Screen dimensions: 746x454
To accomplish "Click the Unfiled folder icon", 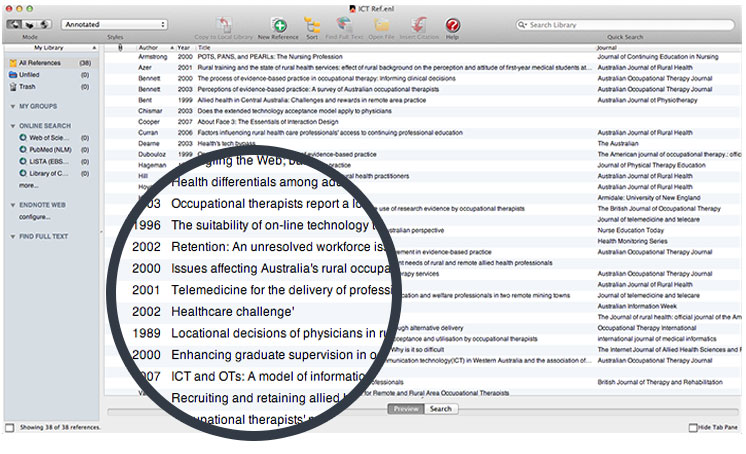I will pyautogui.click(x=13, y=75).
